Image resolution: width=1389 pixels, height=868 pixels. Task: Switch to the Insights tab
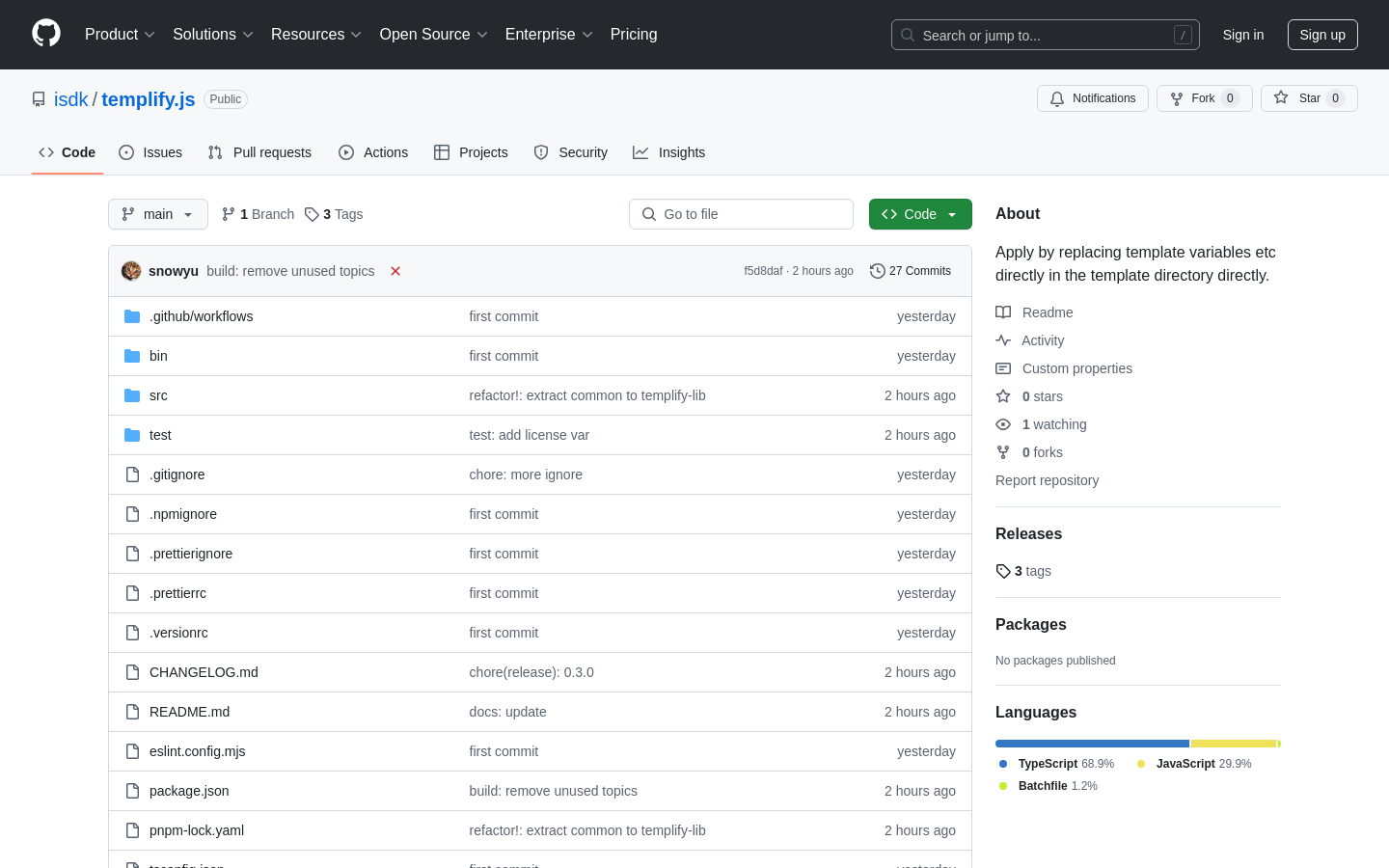point(669,152)
